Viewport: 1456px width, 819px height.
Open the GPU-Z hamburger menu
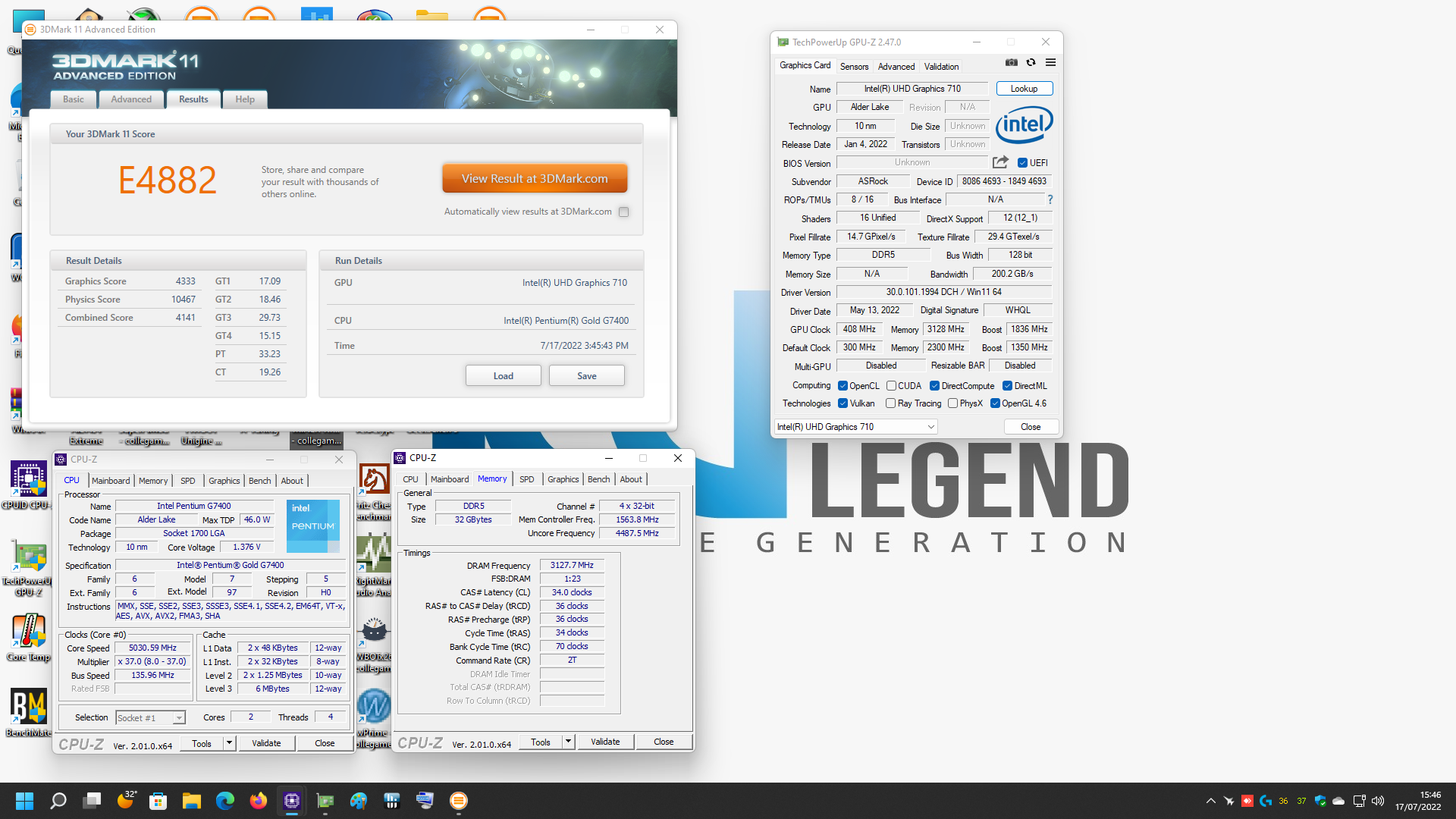tap(1050, 63)
